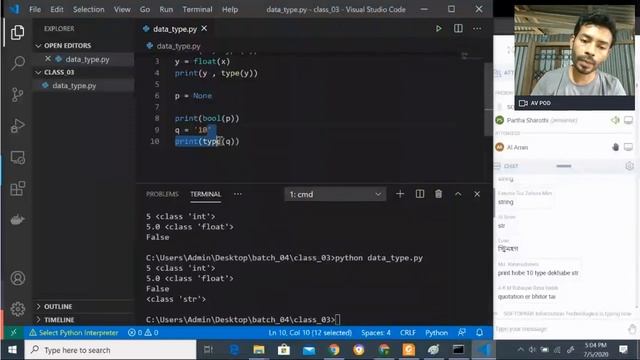
Task: Open the Terminal menu
Action: pyautogui.click(x=197, y=9)
